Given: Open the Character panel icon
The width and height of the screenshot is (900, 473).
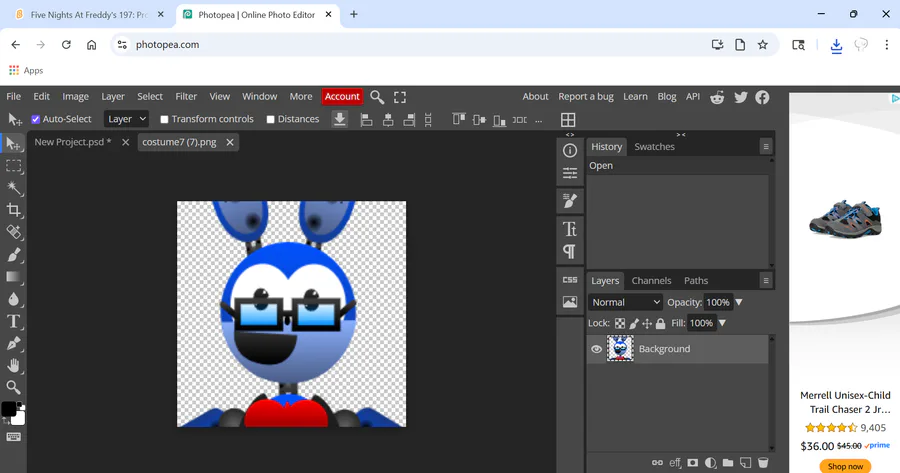Looking at the screenshot, I should click(570, 229).
